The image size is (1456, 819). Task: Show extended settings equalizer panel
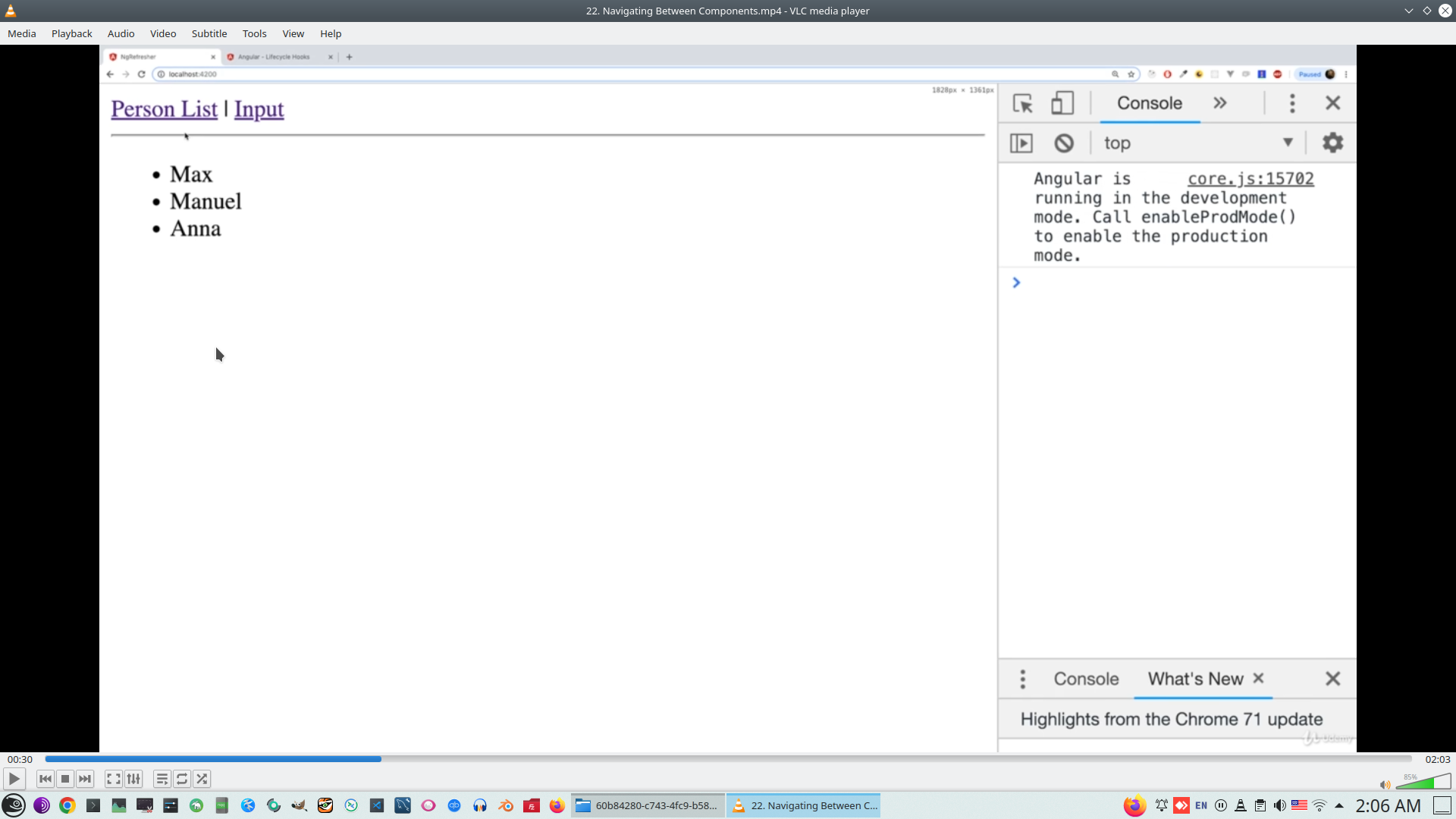coord(133,779)
